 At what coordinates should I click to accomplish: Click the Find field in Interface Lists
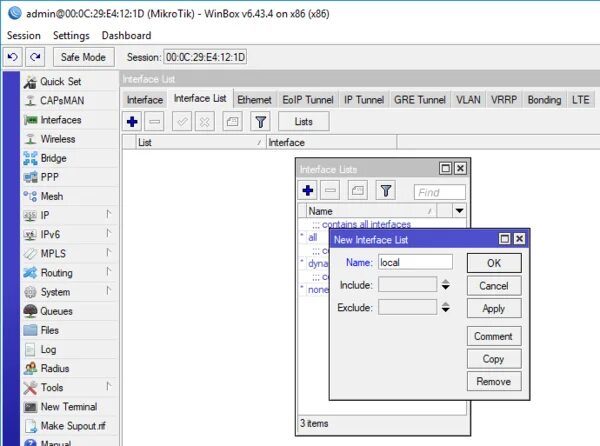pos(440,192)
